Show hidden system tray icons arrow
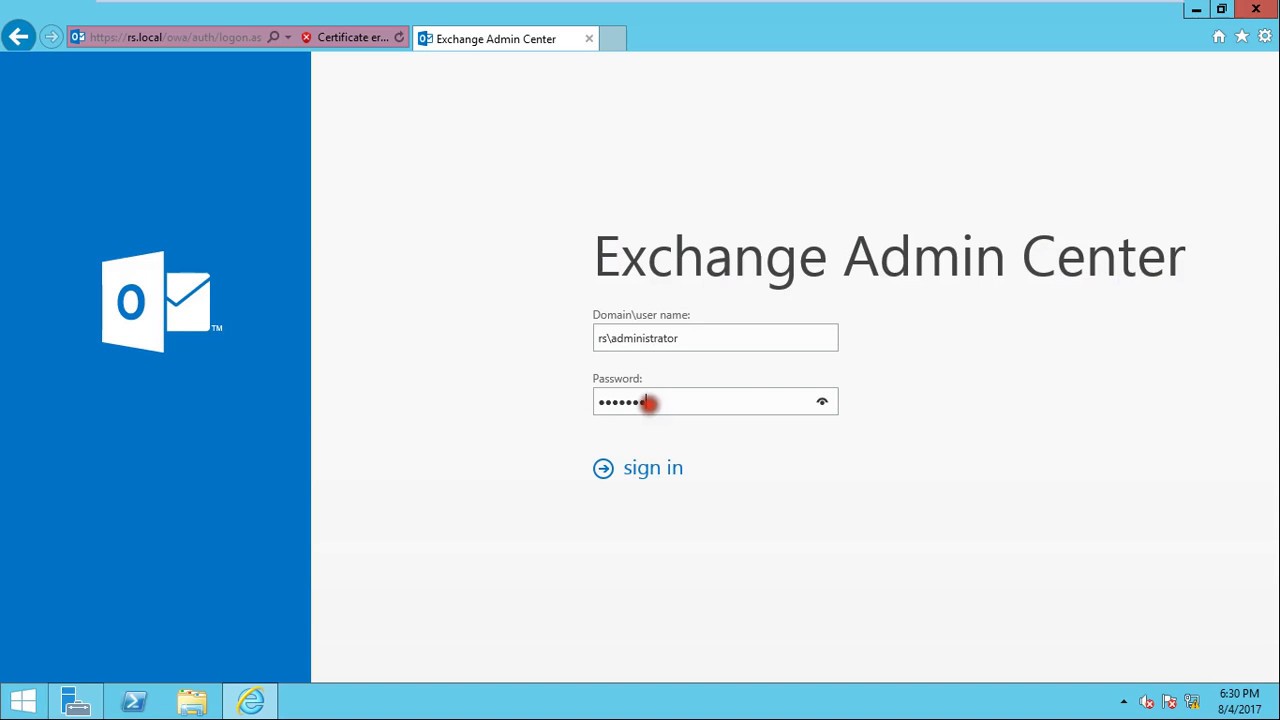This screenshot has width=1280, height=720. click(x=1124, y=702)
